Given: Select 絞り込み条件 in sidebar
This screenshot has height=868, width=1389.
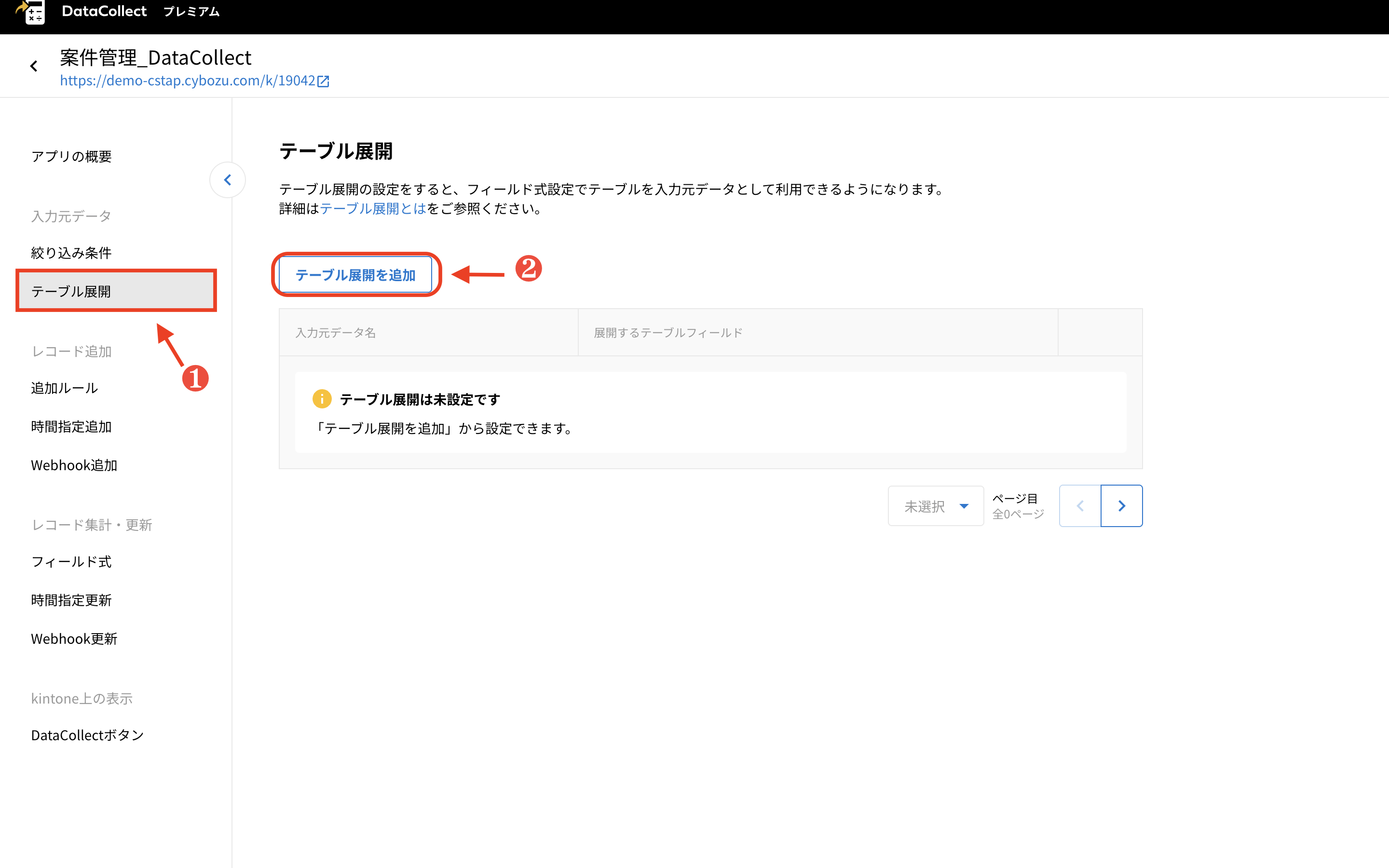Looking at the screenshot, I should (71, 253).
